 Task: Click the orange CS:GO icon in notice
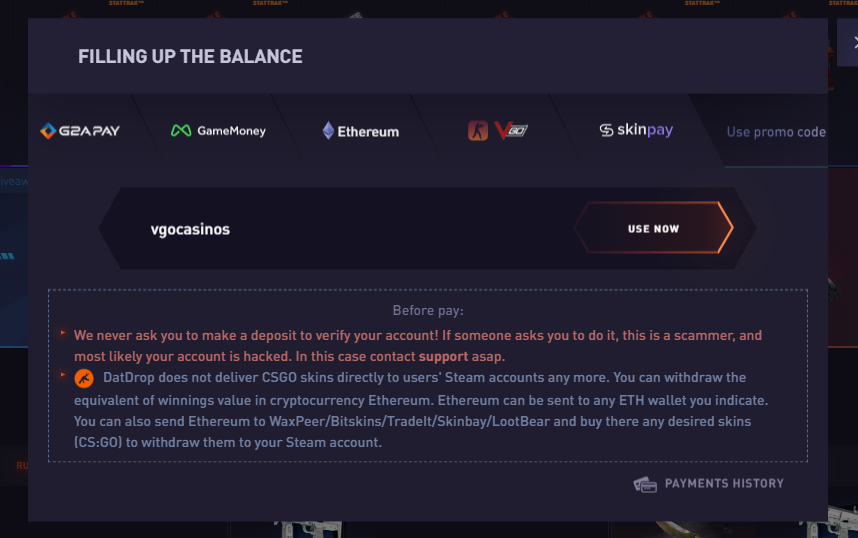tap(84, 378)
